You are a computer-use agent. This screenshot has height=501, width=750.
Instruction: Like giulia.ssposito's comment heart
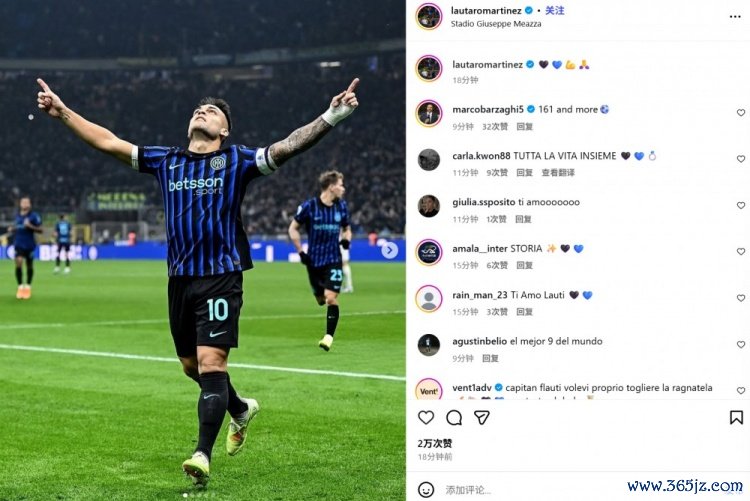pos(741,205)
